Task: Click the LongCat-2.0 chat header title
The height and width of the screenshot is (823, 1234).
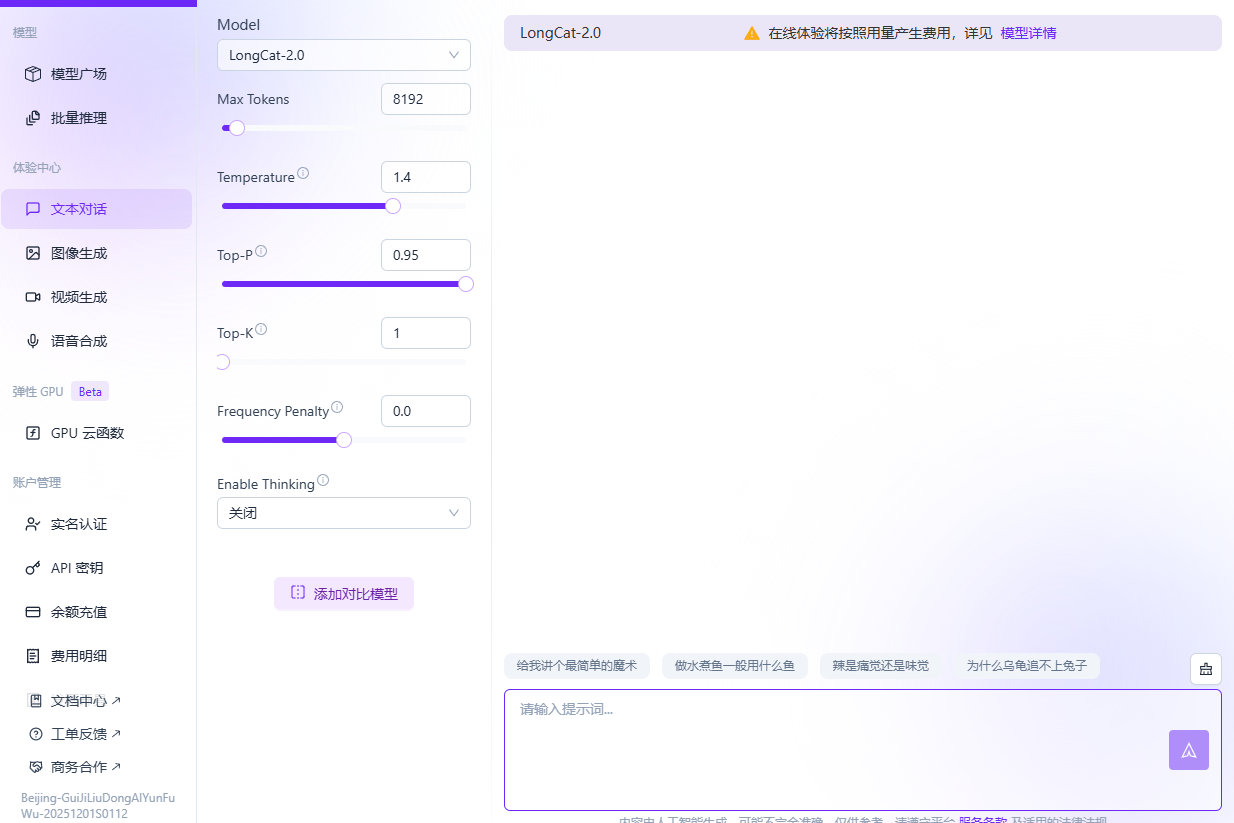Action: tap(560, 33)
